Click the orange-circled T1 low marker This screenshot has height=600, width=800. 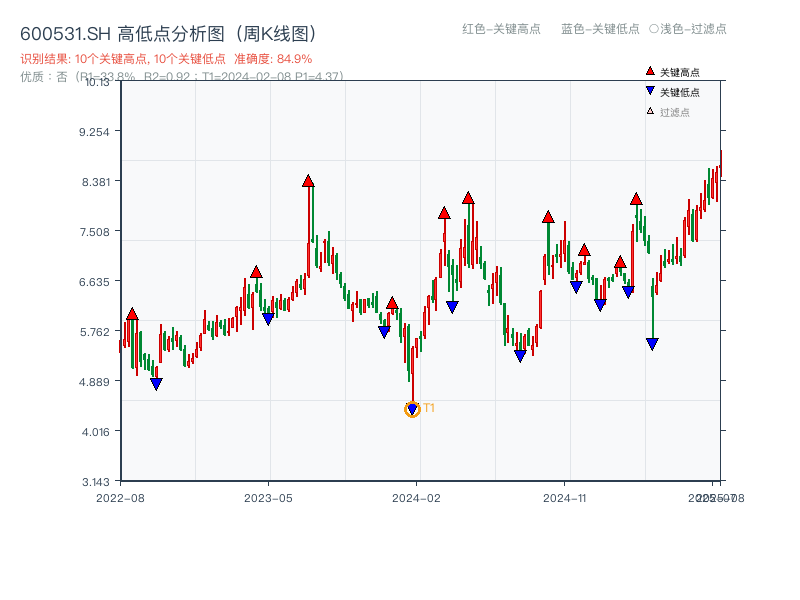pos(412,409)
